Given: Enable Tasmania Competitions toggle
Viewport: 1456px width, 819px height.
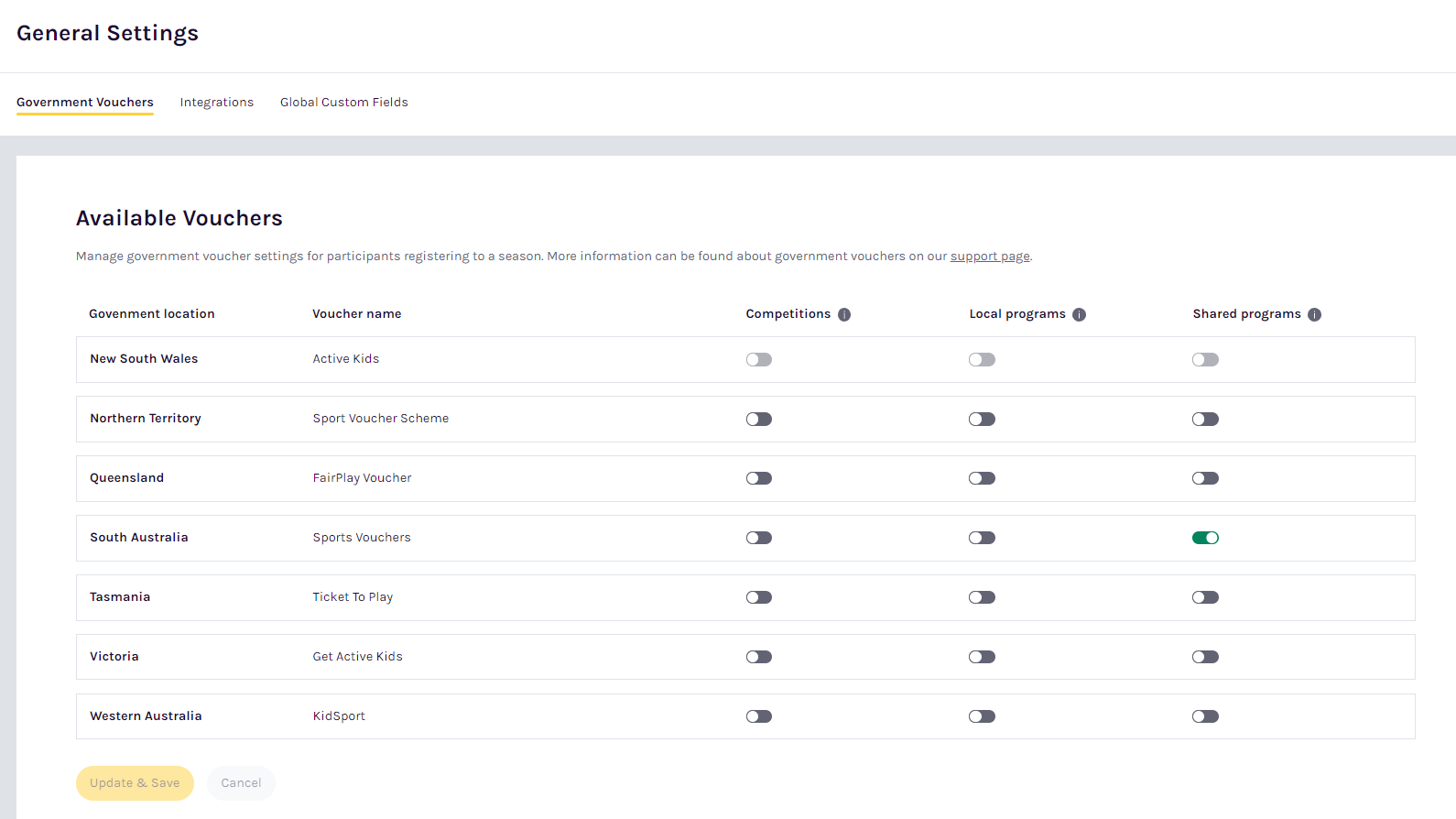Looking at the screenshot, I should point(759,597).
